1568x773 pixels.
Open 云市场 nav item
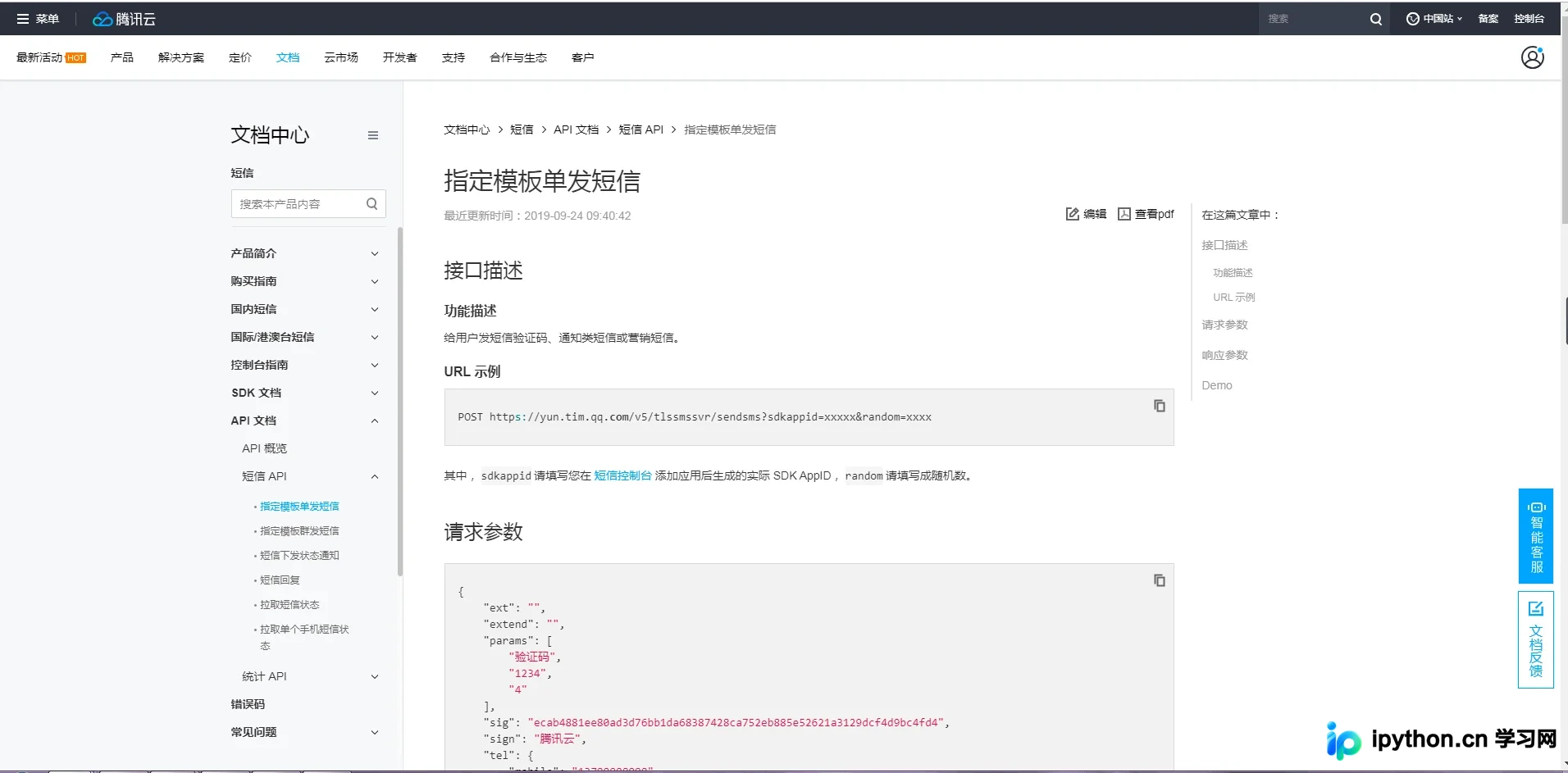coord(341,57)
